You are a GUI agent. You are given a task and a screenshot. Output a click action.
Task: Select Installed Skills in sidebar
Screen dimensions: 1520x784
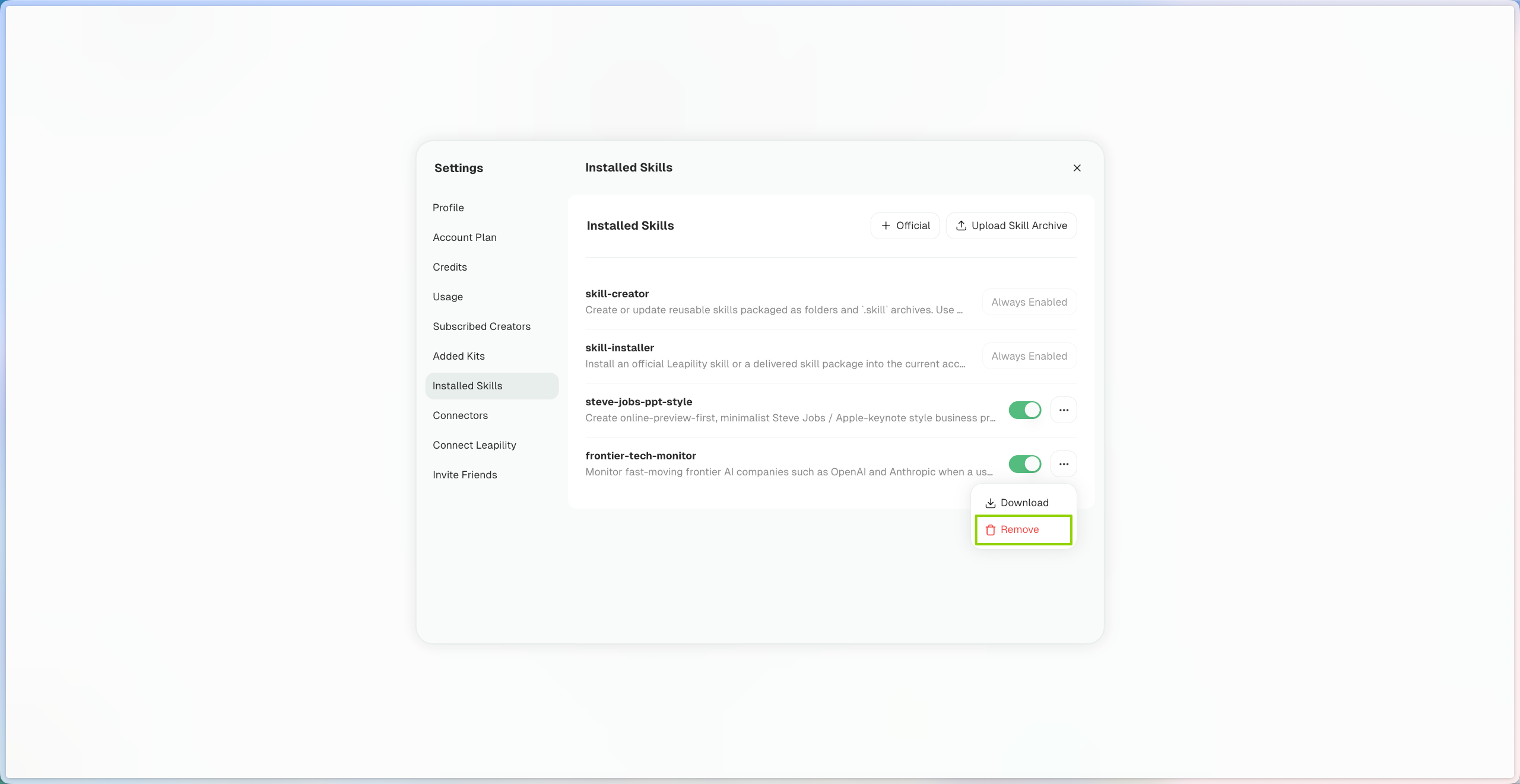492,386
